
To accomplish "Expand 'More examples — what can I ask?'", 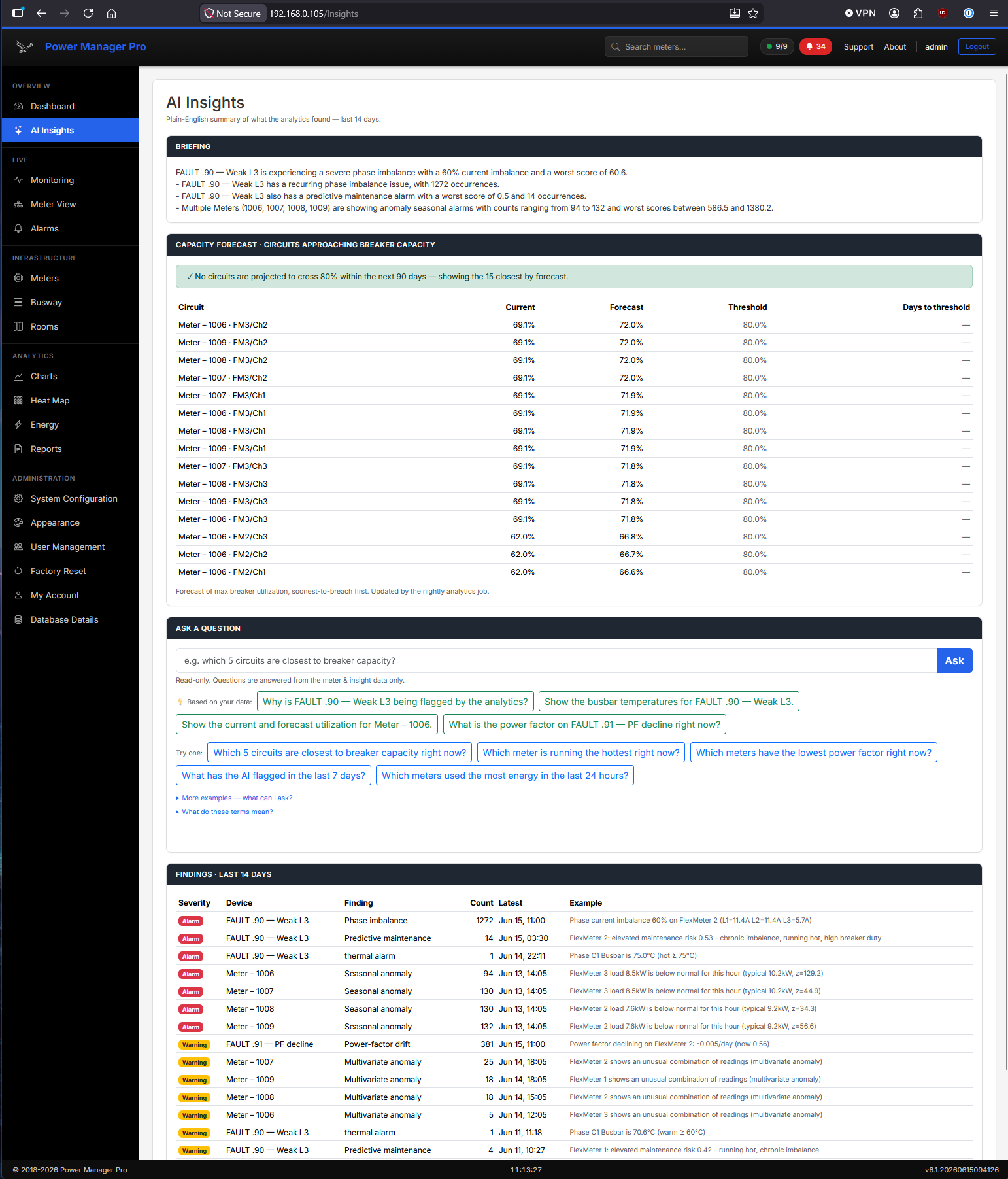I will click(234, 798).
